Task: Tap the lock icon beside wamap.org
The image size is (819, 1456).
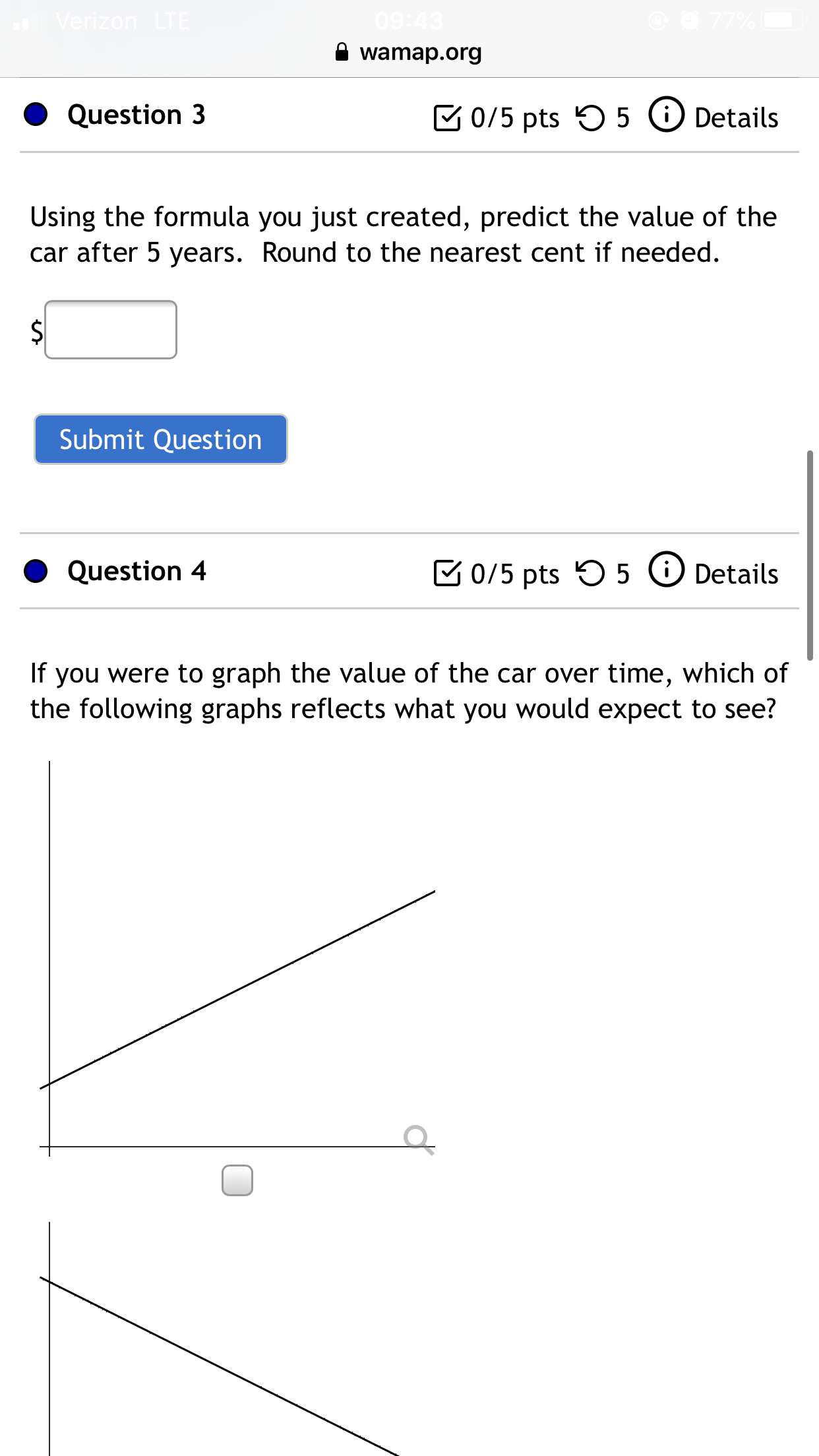Action: (342, 51)
